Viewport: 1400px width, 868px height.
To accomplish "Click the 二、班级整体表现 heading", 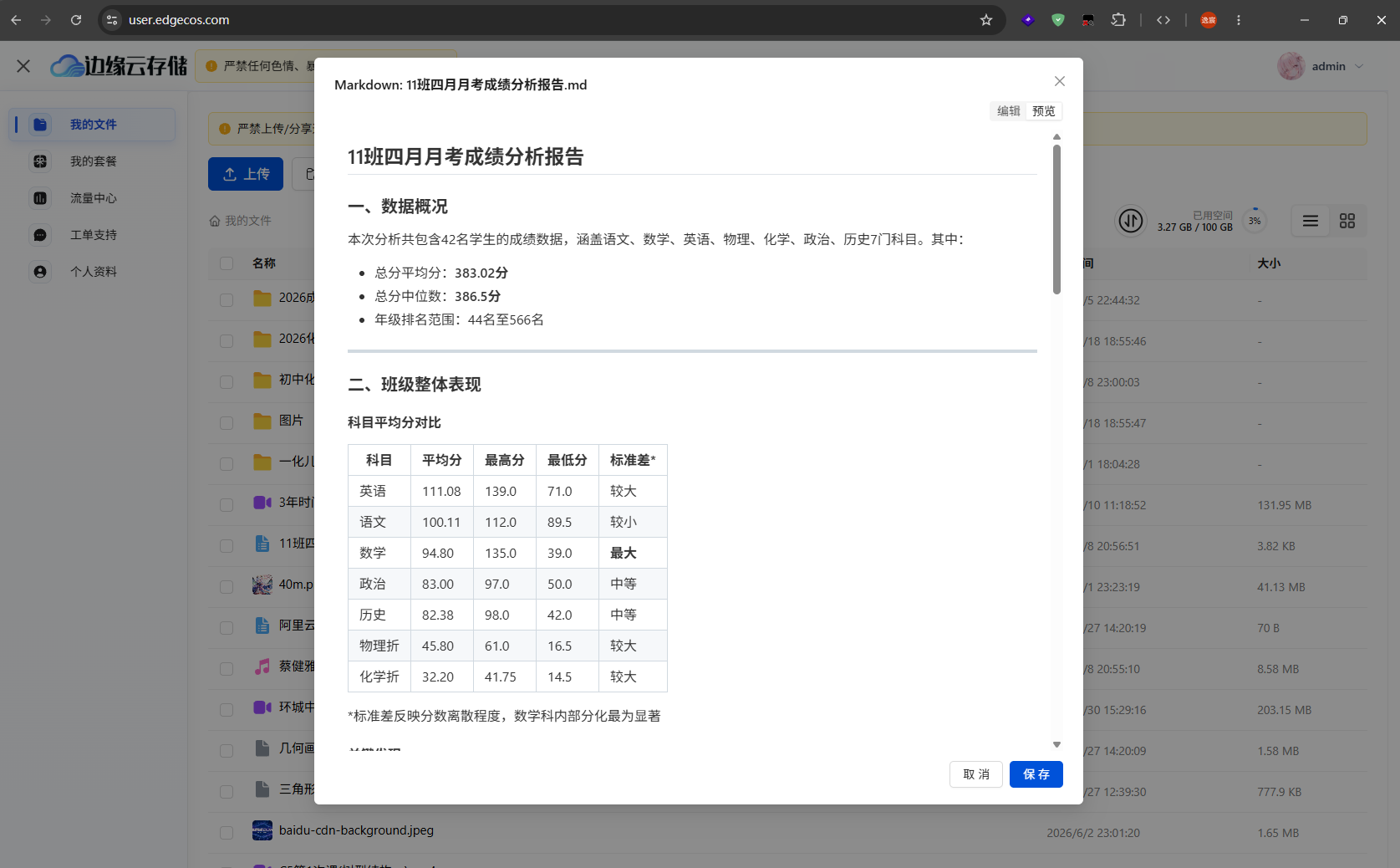I will click(x=415, y=385).
